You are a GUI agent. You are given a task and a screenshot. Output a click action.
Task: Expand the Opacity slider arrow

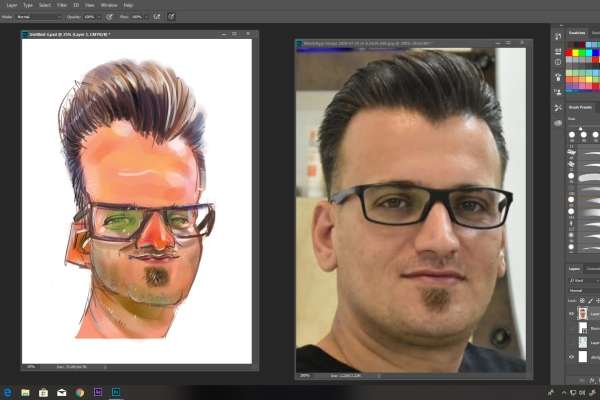(x=99, y=17)
